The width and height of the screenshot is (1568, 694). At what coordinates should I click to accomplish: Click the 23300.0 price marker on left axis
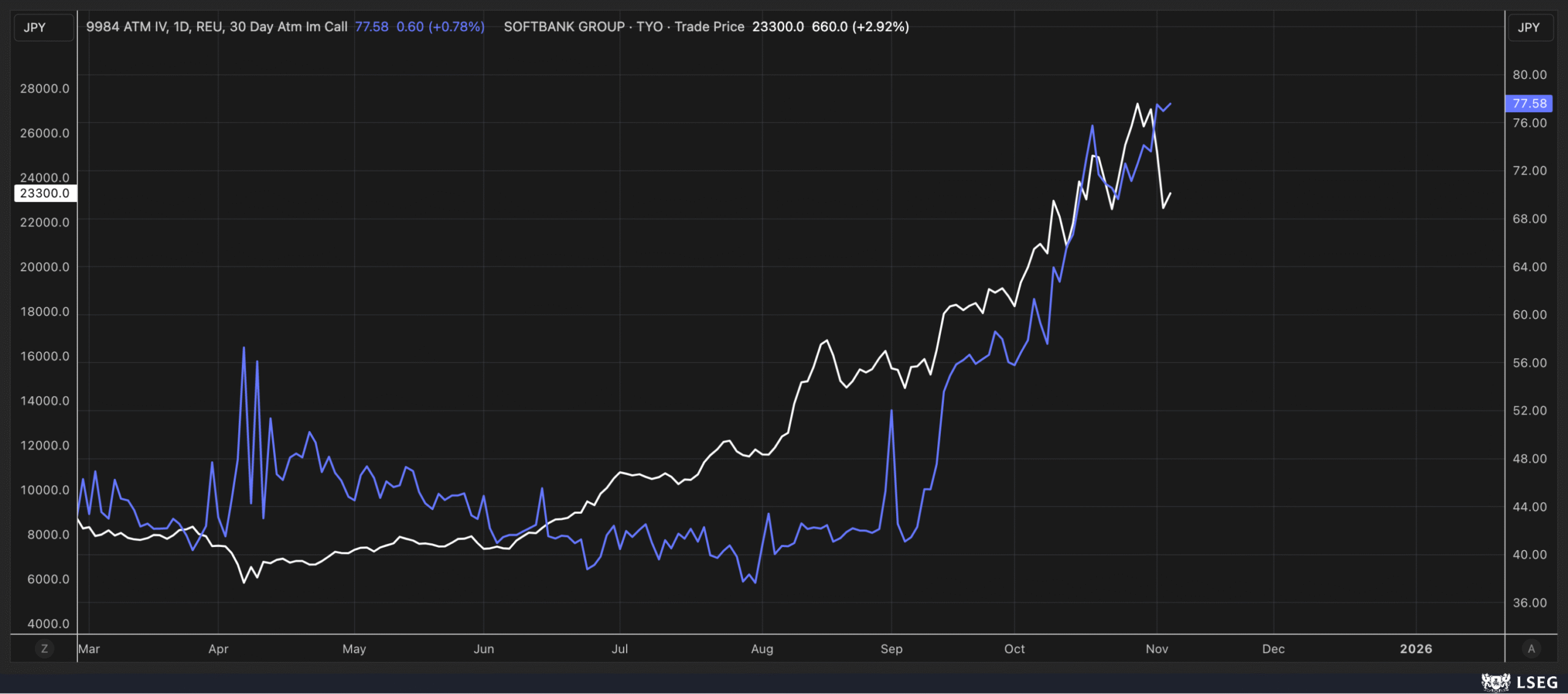pyautogui.click(x=45, y=194)
